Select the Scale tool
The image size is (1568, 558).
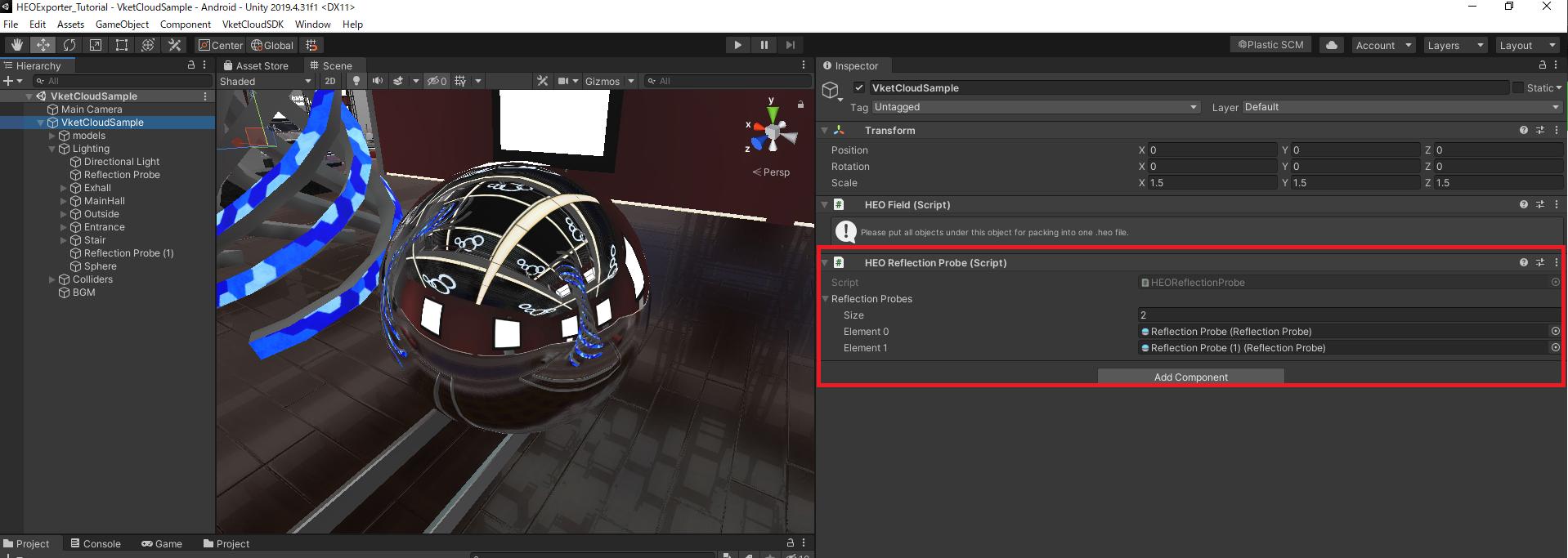96,45
